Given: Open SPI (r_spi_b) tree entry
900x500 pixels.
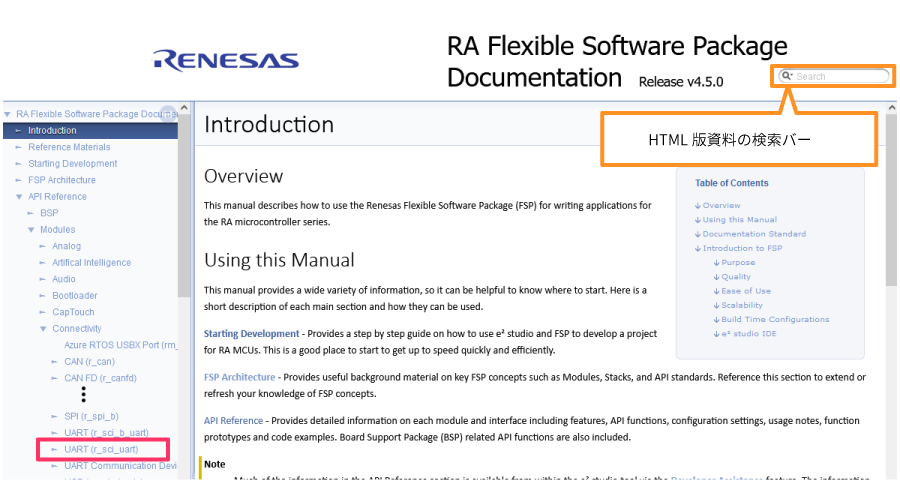Looking at the screenshot, I should (91, 416).
